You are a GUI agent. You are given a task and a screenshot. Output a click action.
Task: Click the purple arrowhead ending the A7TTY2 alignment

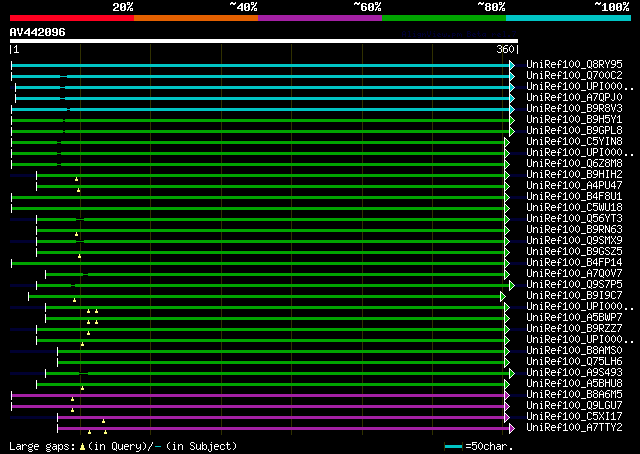click(512, 429)
